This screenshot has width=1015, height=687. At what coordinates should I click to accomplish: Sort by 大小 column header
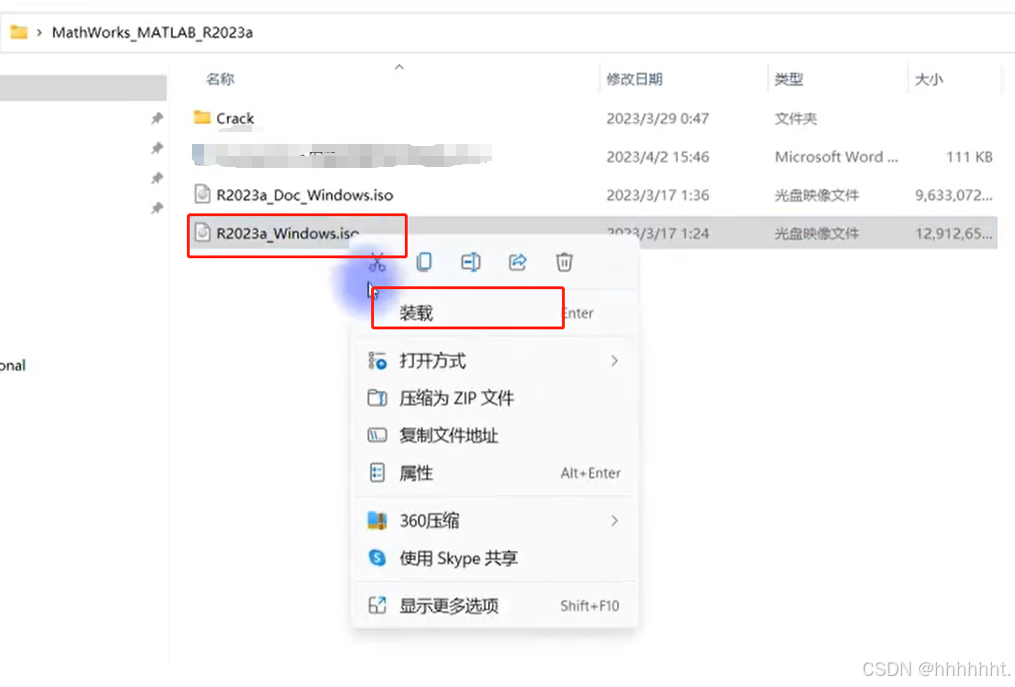click(x=929, y=79)
